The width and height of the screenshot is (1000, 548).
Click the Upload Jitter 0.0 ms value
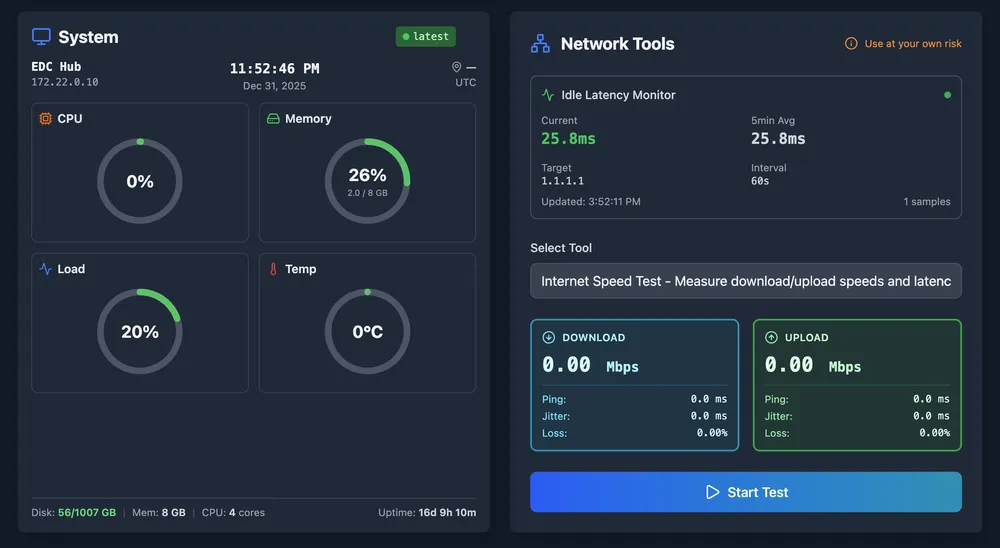(x=931, y=416)
